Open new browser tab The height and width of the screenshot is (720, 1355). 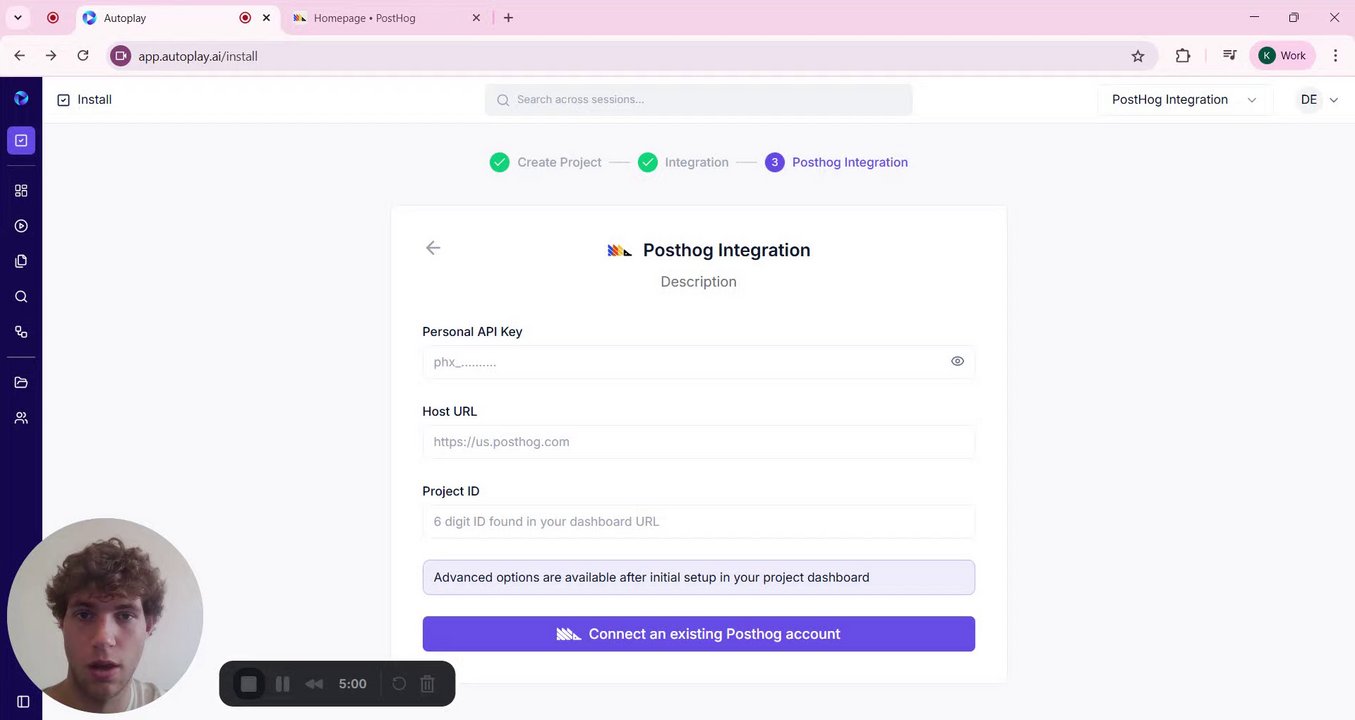tap(508, 18)
